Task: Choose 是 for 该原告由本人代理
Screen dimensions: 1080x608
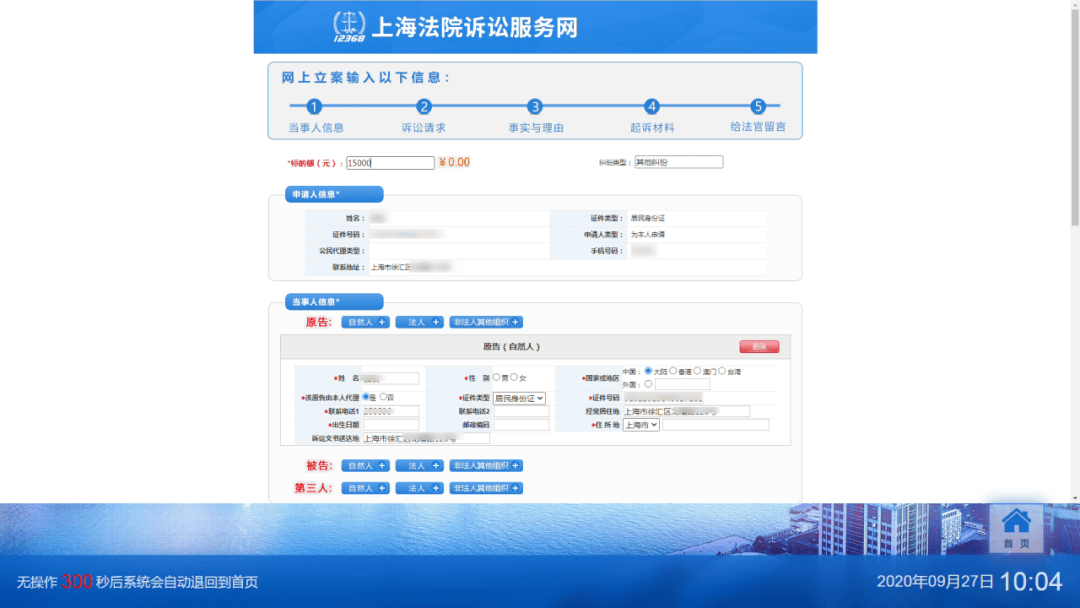Action: (366, 397)
